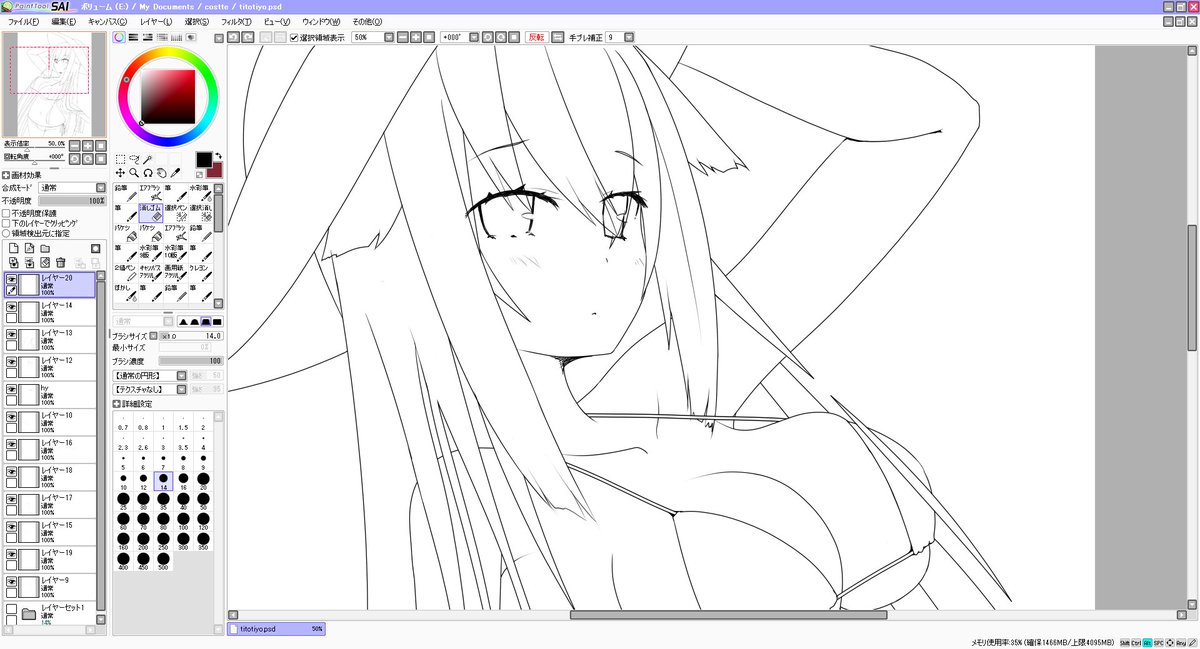Select the hand pan tool
Image resolution: width=1200 pixels, height=649 pixels.
(161, 172)
